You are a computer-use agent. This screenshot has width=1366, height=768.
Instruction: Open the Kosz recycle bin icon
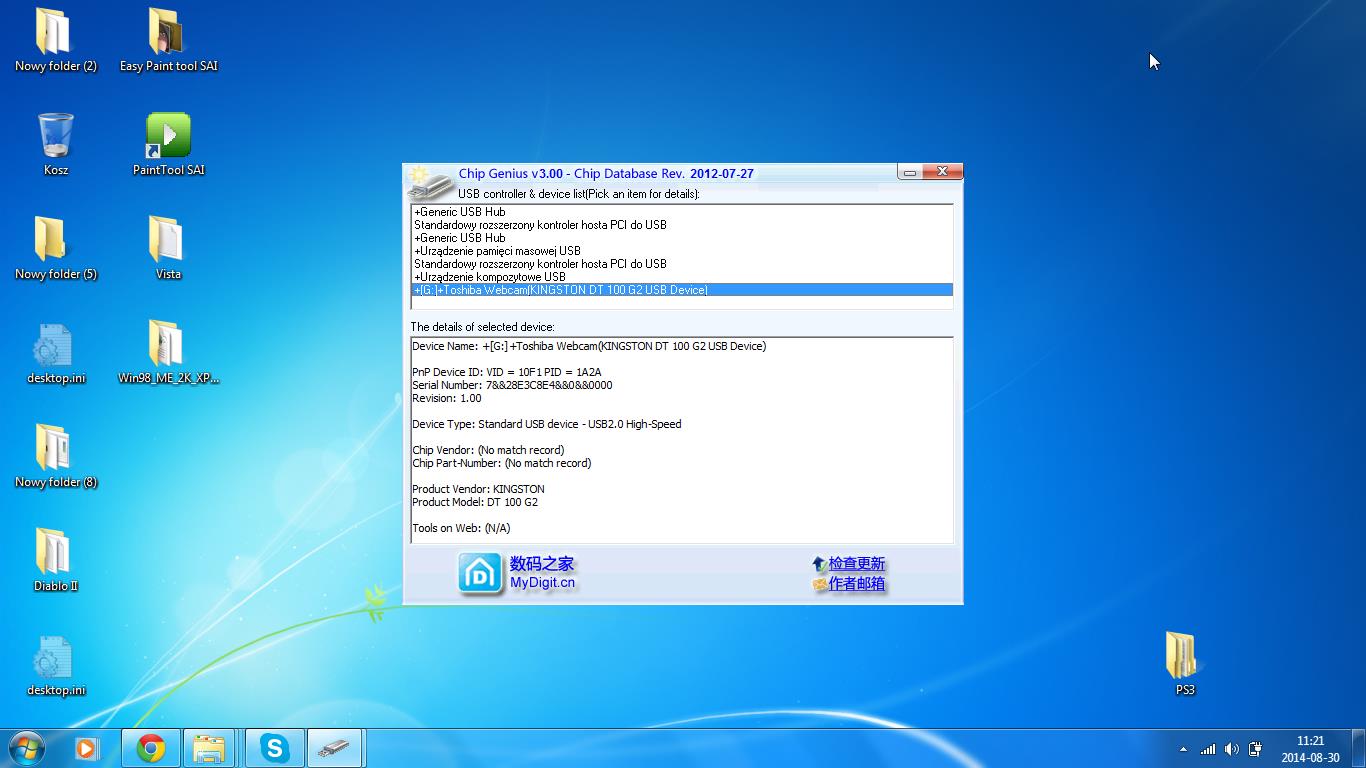click(56, 145)
